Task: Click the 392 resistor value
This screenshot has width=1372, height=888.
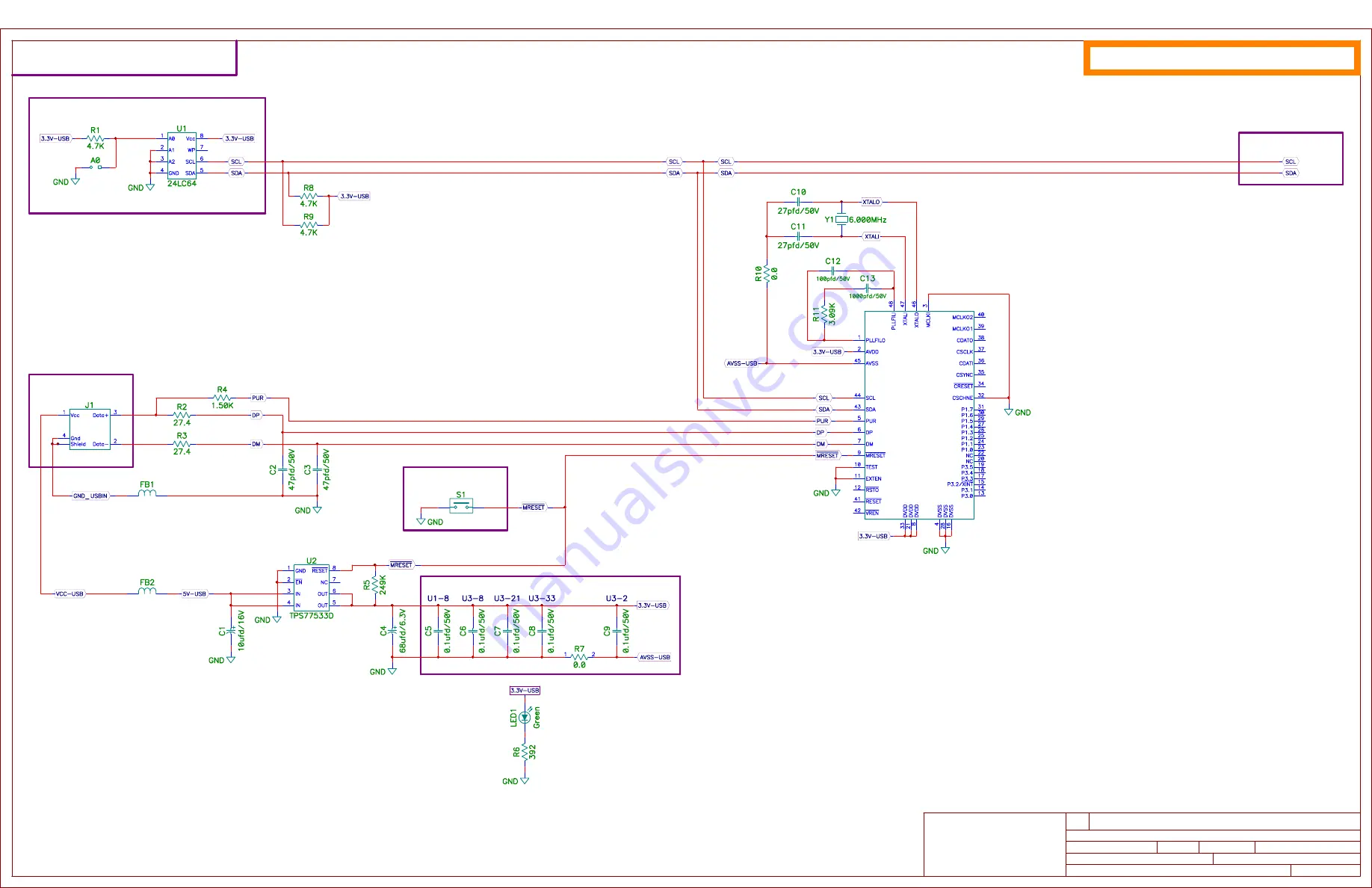Action: (x=533, y=752)
